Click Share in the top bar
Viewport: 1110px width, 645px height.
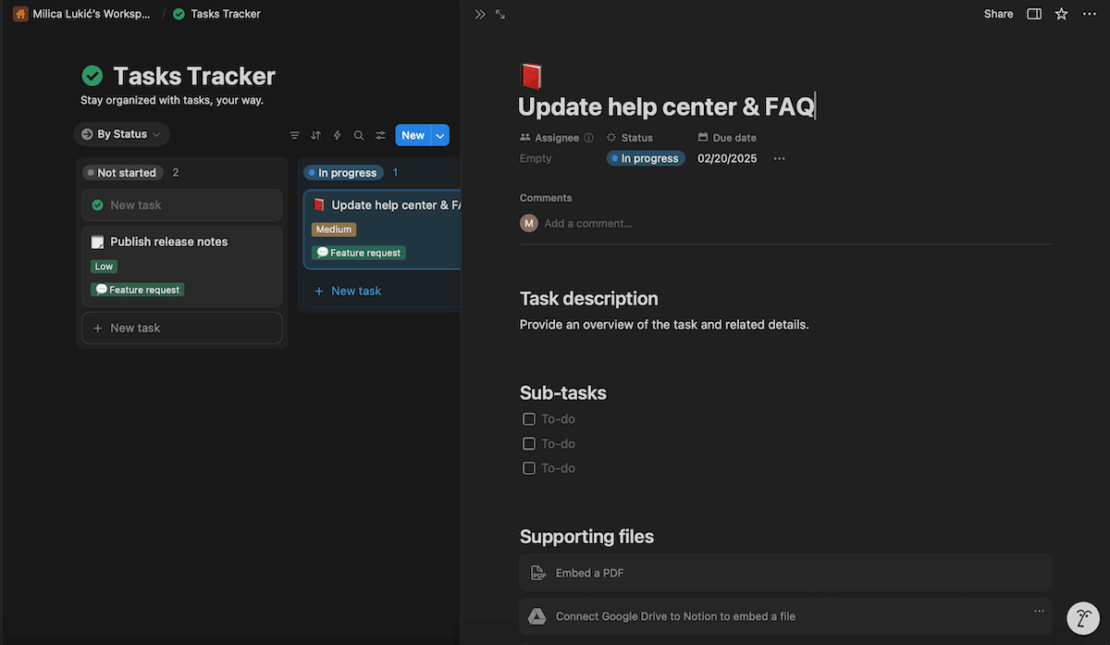tap(998, 13)
